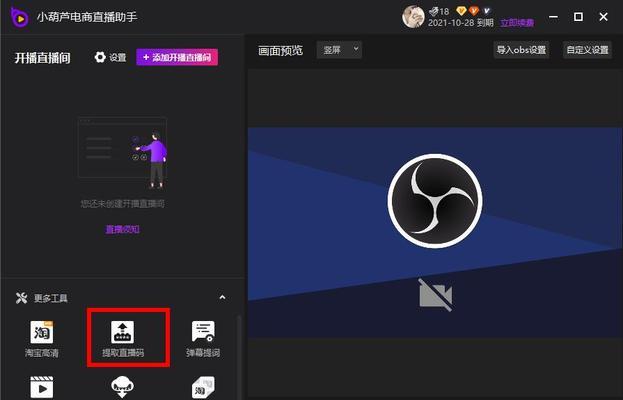This screenshot has width=623, height=400.
Task: Collapse the 更多工具 section
Action: click(222, 298)
